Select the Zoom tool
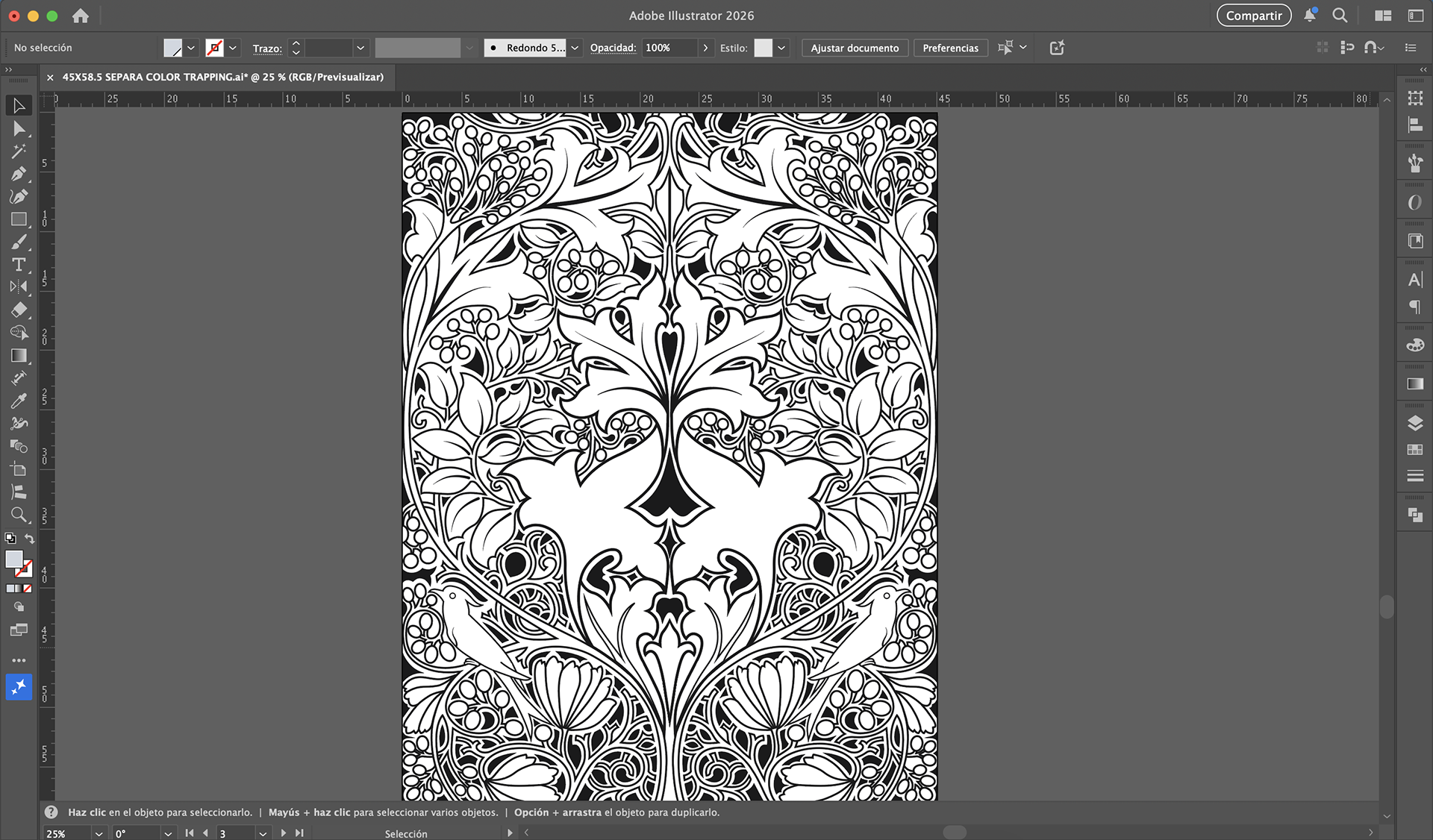The width and height of the screenshot is (1433, 840). pos(19,515)
